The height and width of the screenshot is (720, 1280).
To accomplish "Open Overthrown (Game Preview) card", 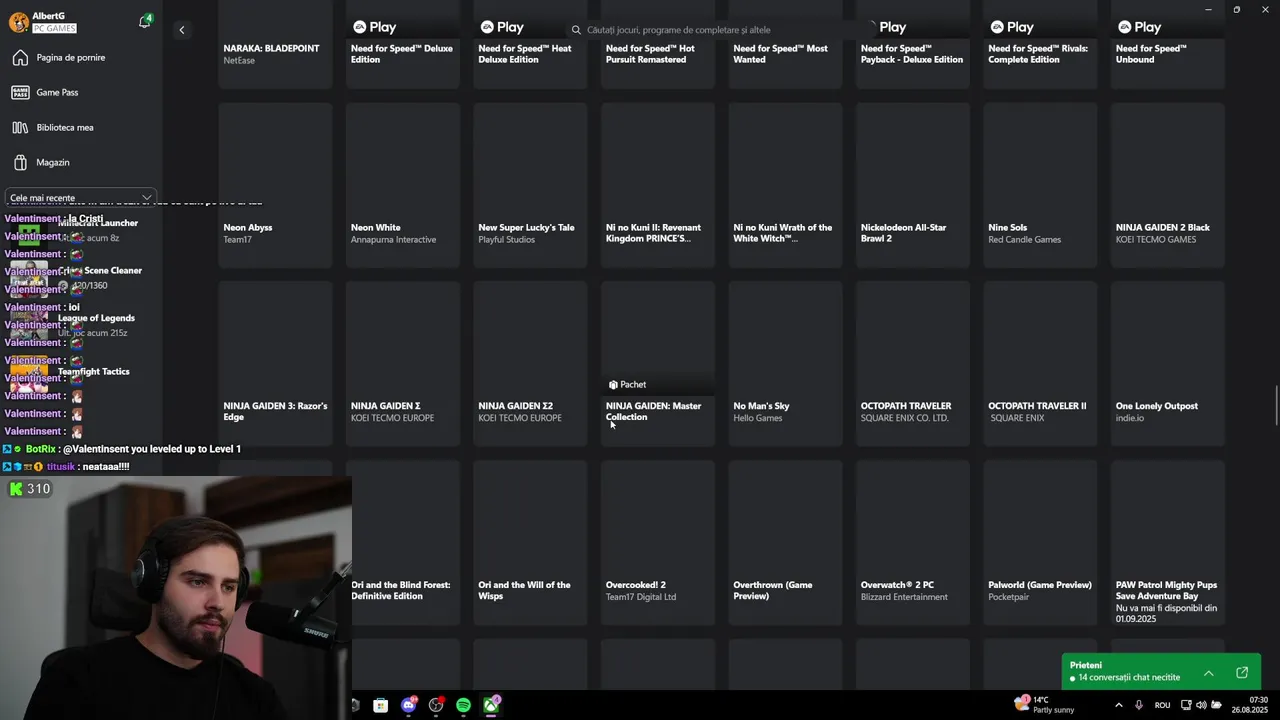I will click(x=785, y=543).
